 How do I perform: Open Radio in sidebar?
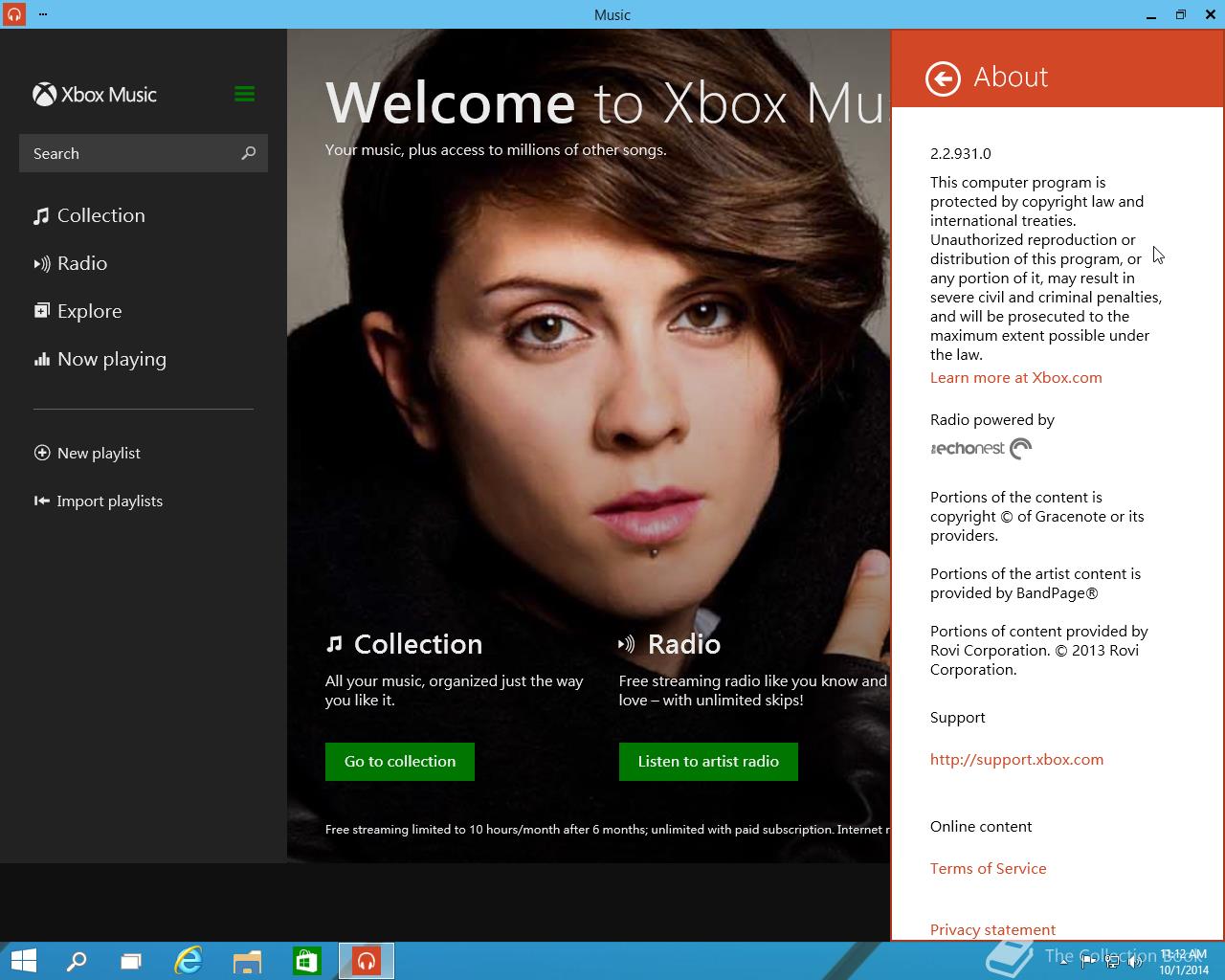pos(71,263)
